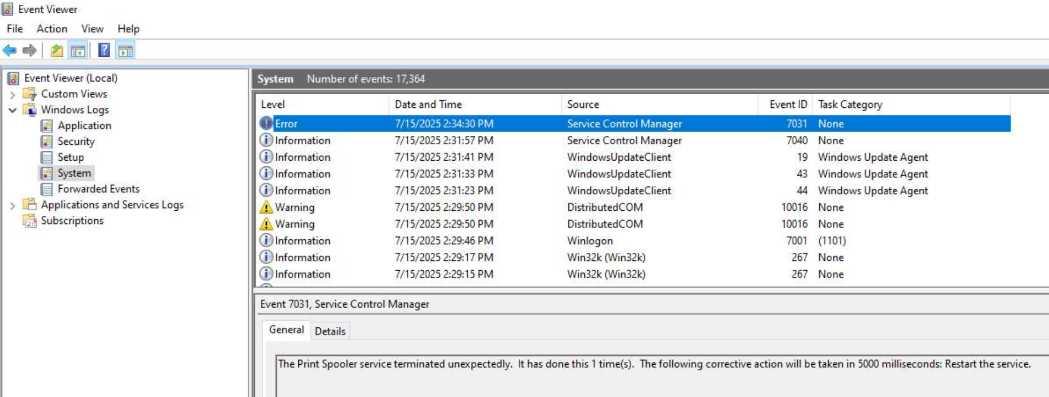Sort by the Date and Time column header
Screen dimensions: 1049x397
(475, 104)
